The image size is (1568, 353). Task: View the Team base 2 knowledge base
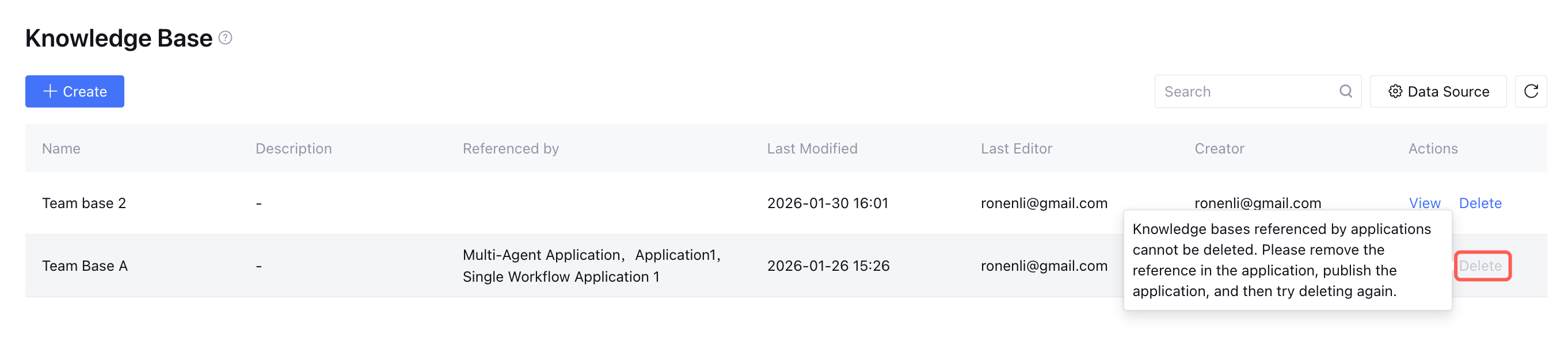(1424, 204)
